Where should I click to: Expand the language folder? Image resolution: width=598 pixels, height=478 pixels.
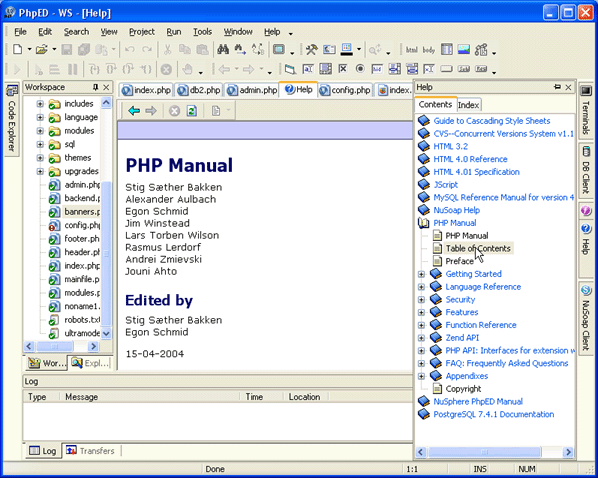pos(40,117)
